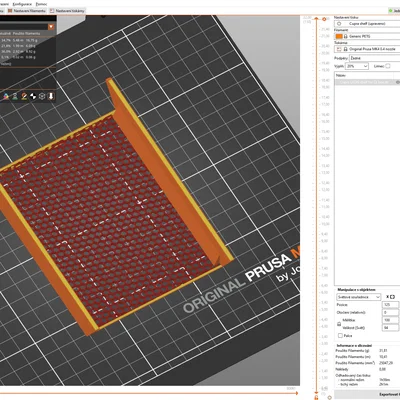Expand the legend view-type orange dropdown arrow

(51, 27)
